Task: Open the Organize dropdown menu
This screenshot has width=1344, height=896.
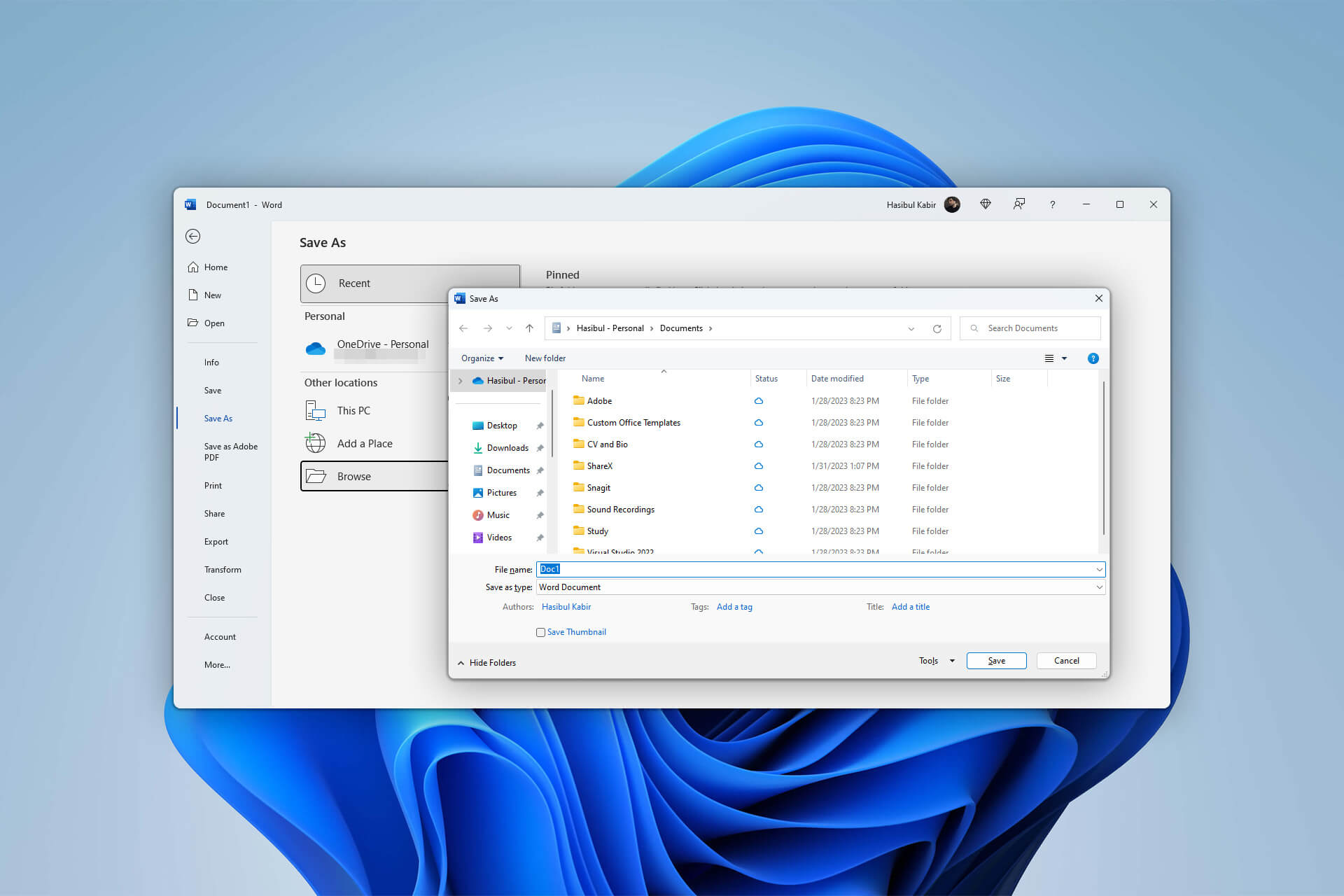Action: [x=482, y=358]
